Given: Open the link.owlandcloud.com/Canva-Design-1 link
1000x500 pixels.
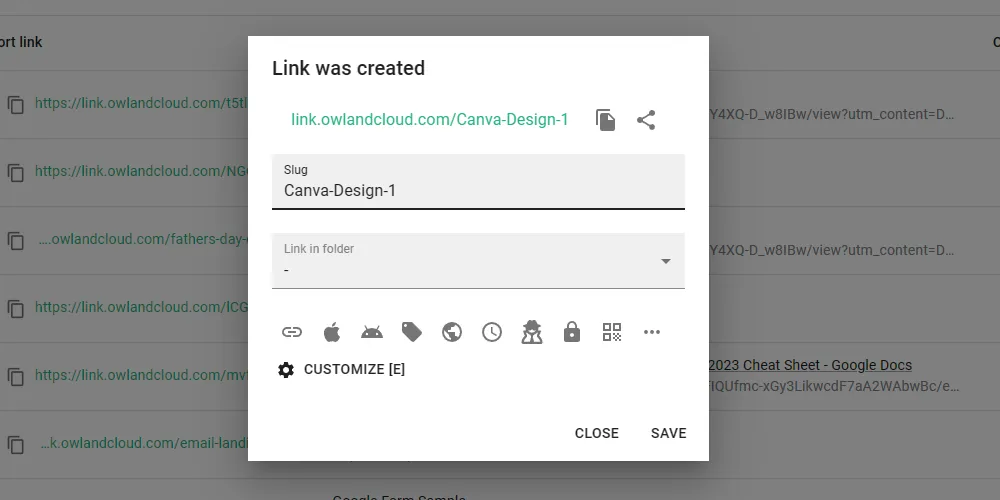Looking at the screenshot, I should pyautogui.click(x=430, y=119).
